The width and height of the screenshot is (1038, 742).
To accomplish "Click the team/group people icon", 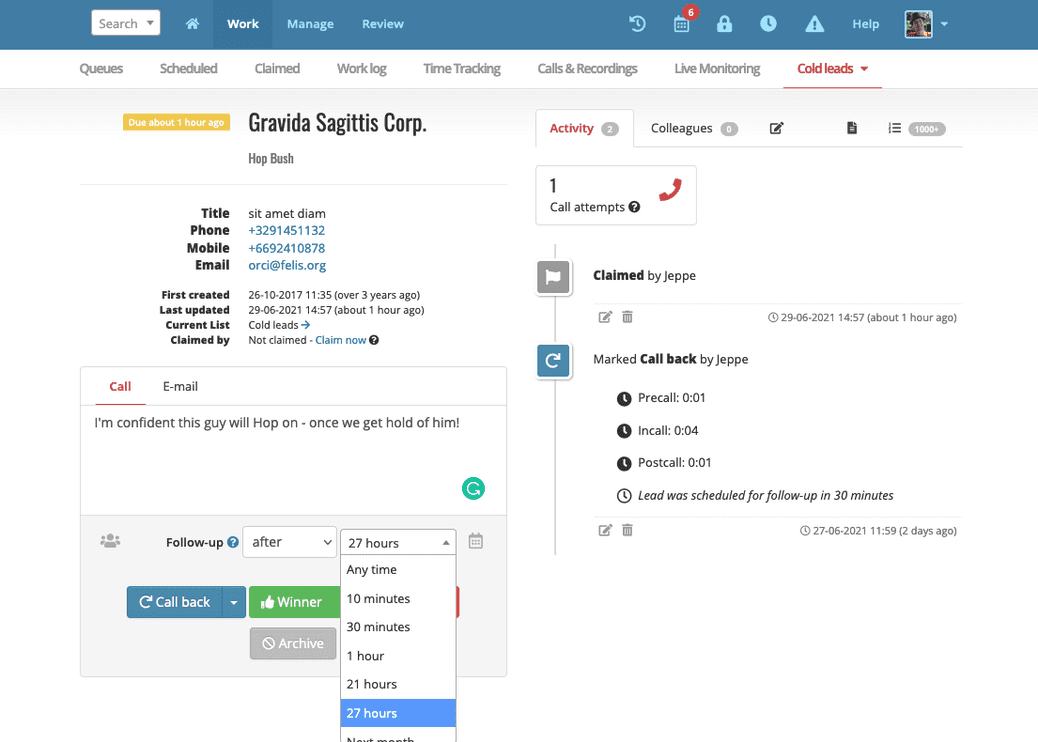I will click(x=110, y=541).
